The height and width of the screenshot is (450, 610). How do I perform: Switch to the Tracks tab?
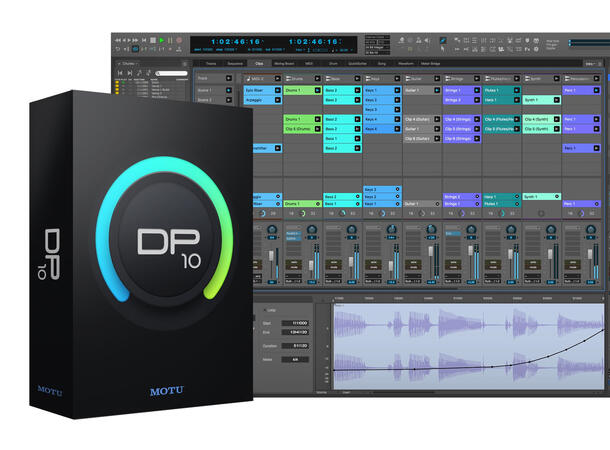pyautogui.click(x=211, y=63)
